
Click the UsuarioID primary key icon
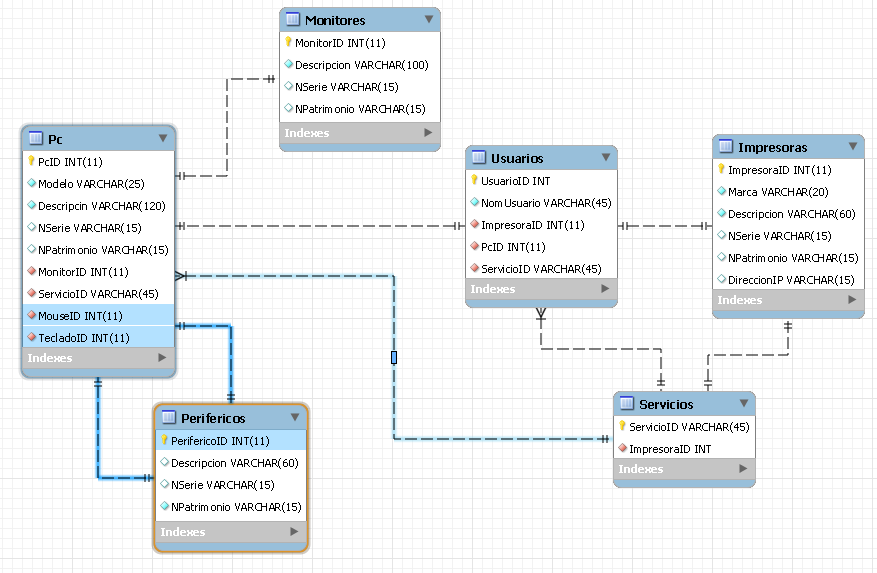[x=475, y=181]
